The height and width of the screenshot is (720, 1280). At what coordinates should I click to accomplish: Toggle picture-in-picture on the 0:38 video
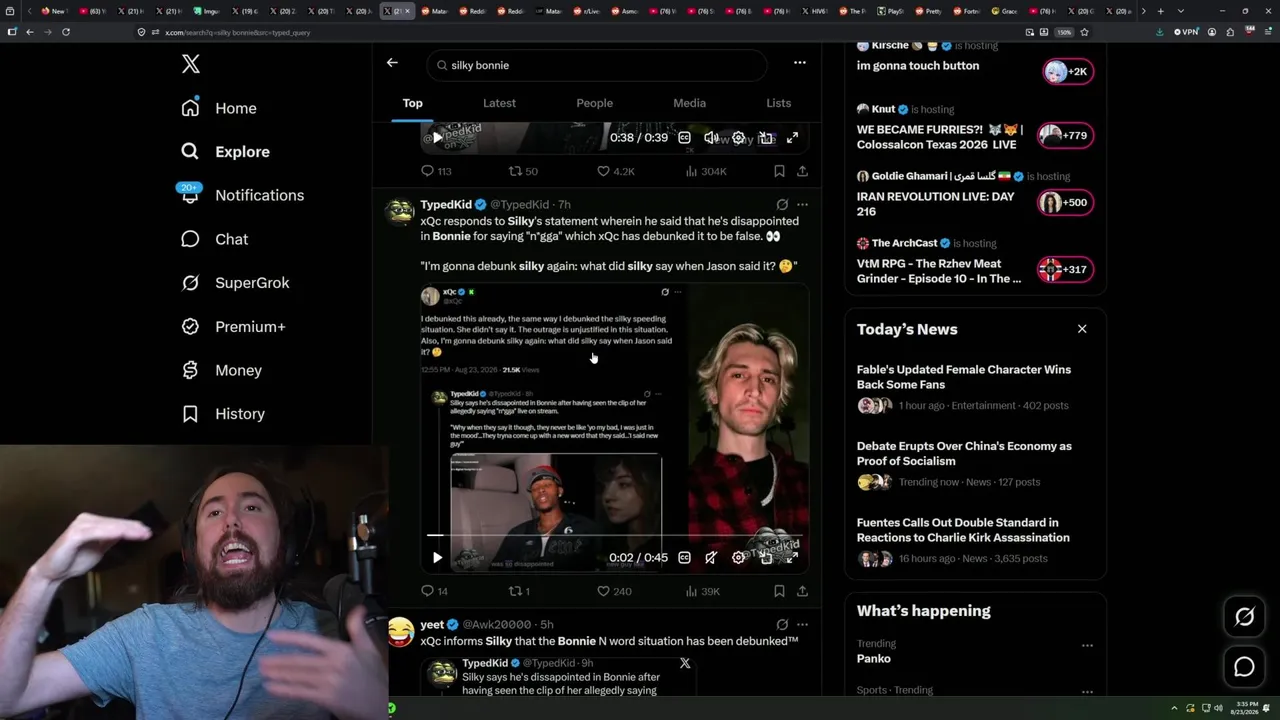766,138
